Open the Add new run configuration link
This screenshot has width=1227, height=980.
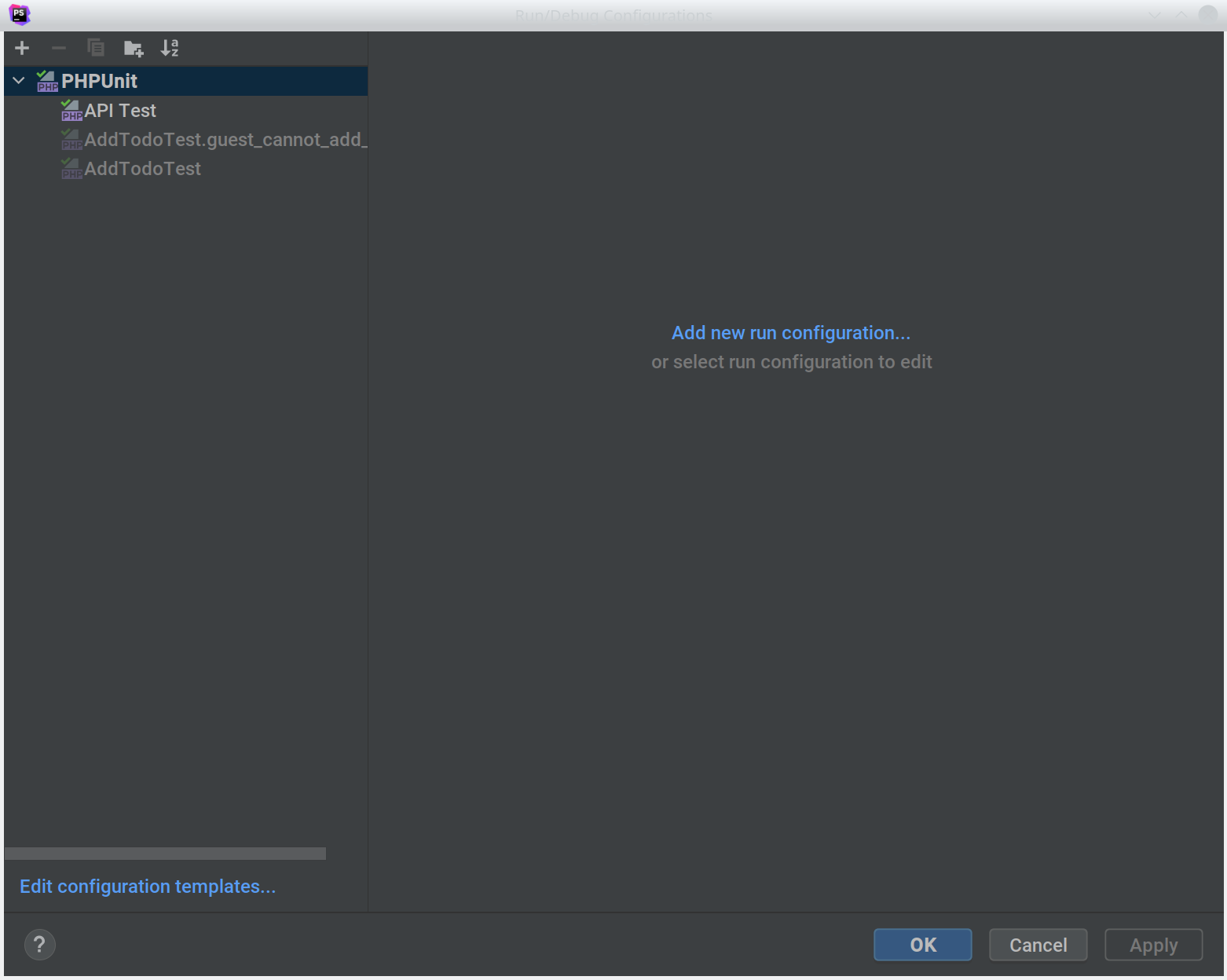coord(791,333)
